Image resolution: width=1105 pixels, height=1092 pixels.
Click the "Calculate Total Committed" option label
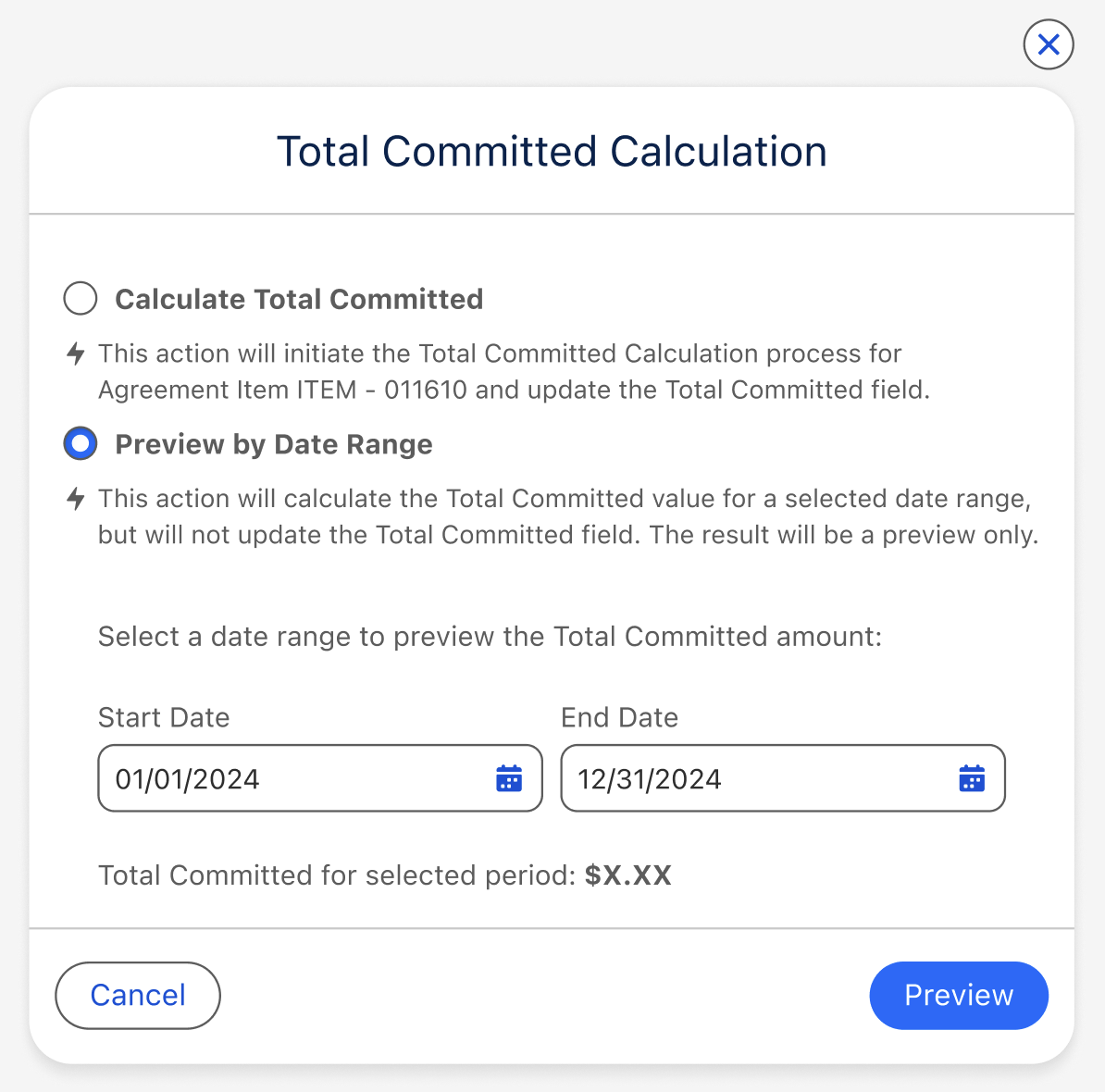(299, 300)
